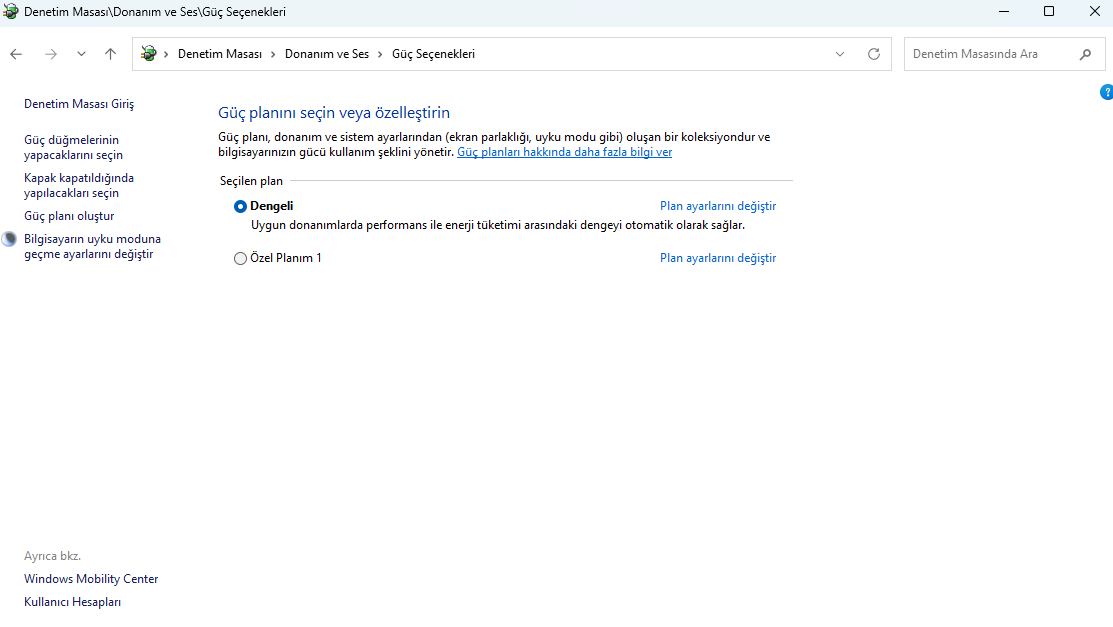Click the up-one-level arrow
1113x627 pixels.
(110, 54)
